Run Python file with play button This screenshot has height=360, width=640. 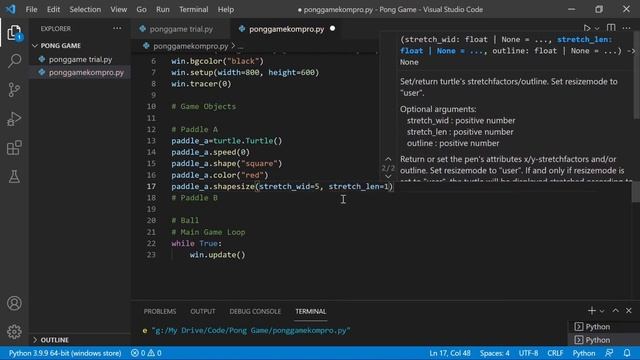coord(587,28)
